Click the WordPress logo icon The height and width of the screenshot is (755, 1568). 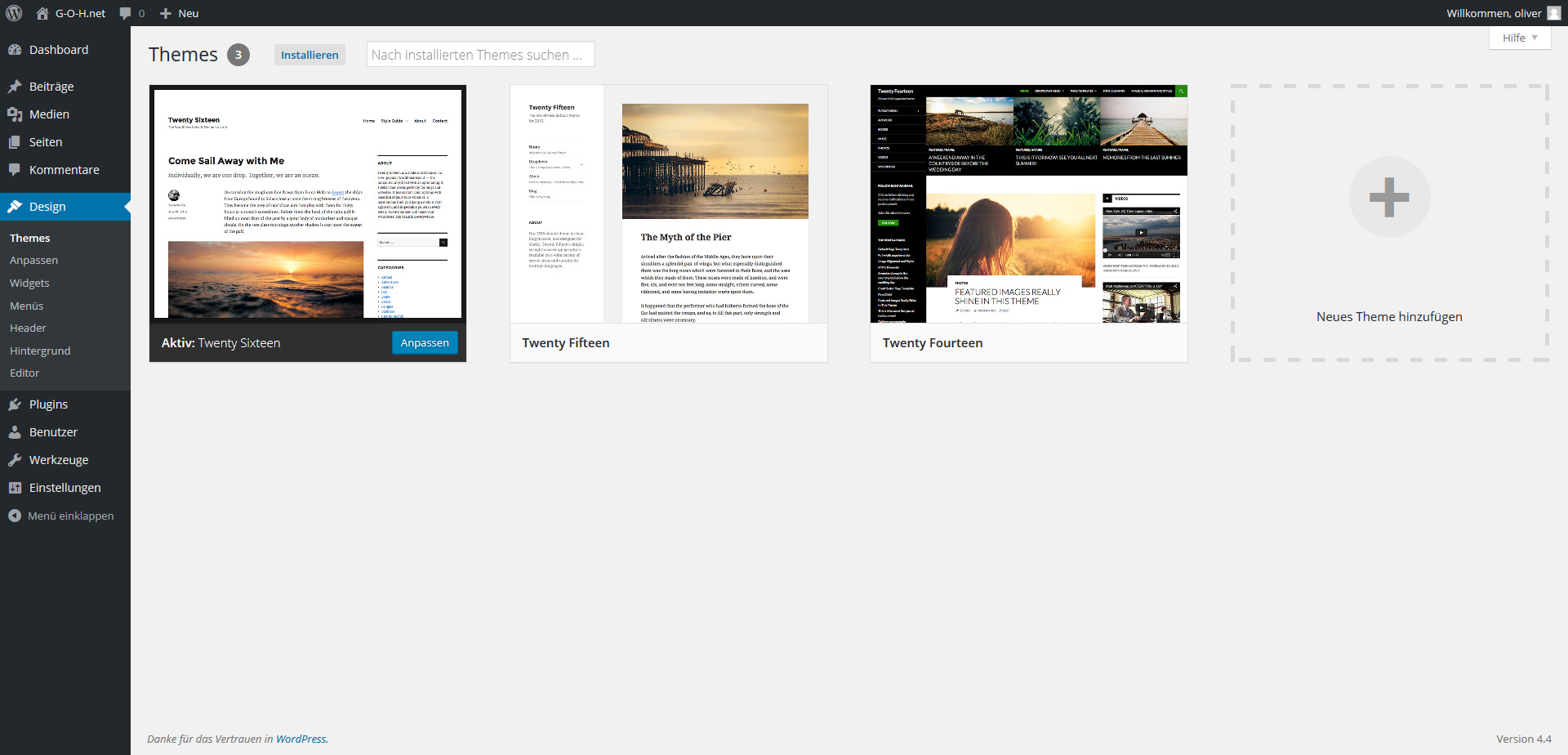(x=14, y=13)
